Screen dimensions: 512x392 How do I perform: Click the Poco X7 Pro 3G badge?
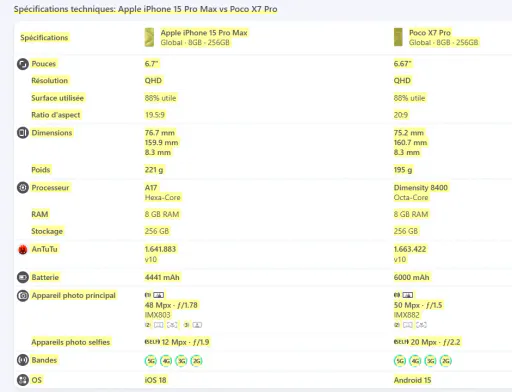[x=430, y=361]
